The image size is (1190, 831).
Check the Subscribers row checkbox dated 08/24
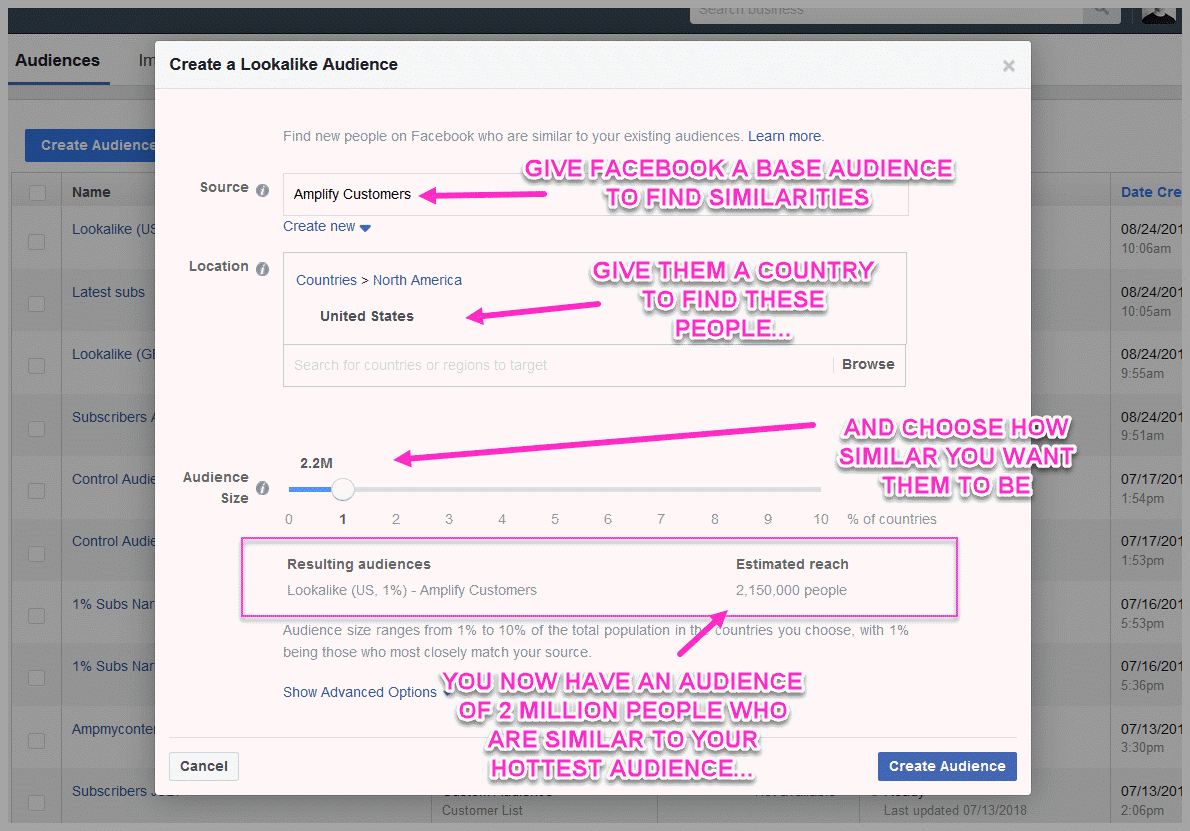click(36, 429)
